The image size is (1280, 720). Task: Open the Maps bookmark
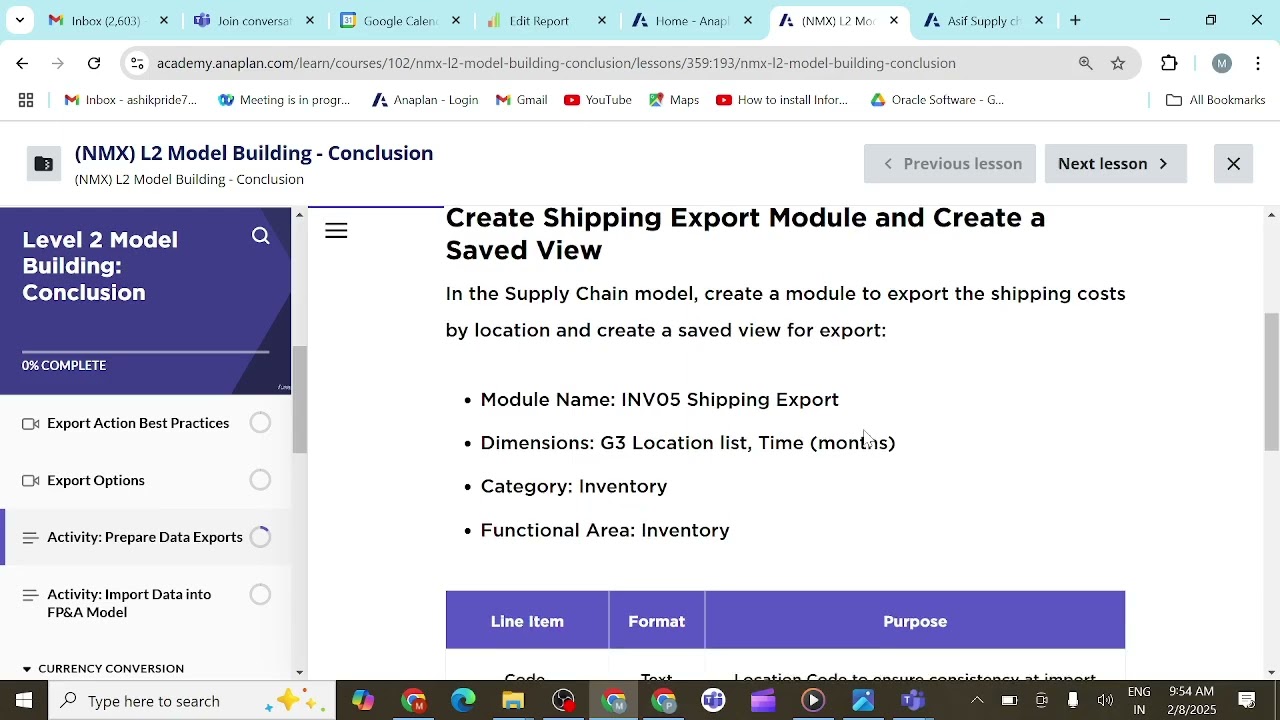674,100
